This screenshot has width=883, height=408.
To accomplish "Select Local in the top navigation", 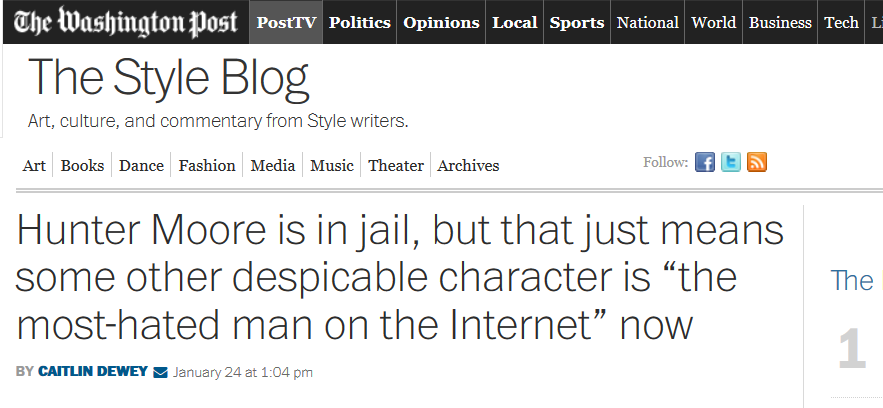I will click(x=514, y=22).
